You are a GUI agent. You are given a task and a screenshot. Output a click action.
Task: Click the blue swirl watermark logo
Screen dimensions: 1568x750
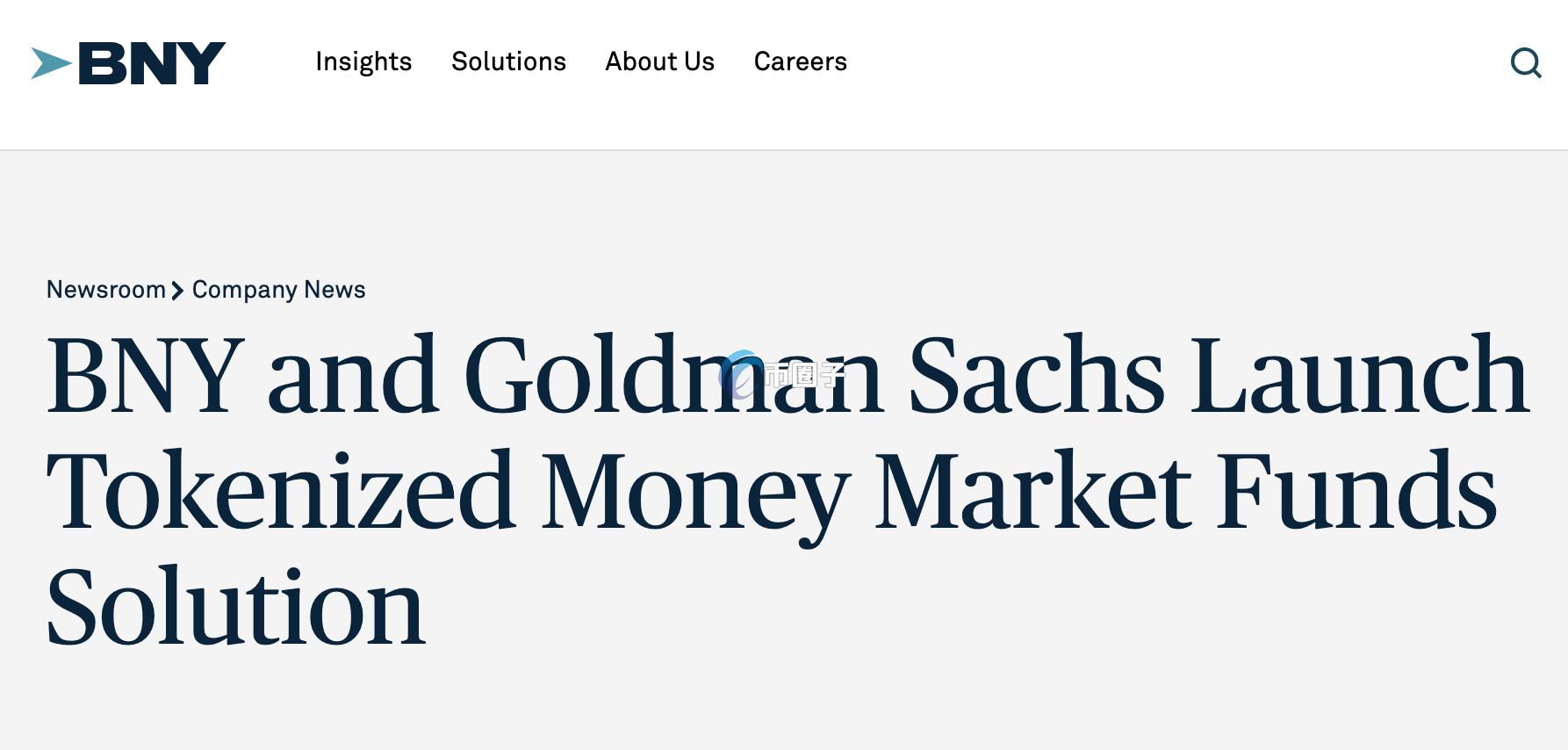(740, 374)
